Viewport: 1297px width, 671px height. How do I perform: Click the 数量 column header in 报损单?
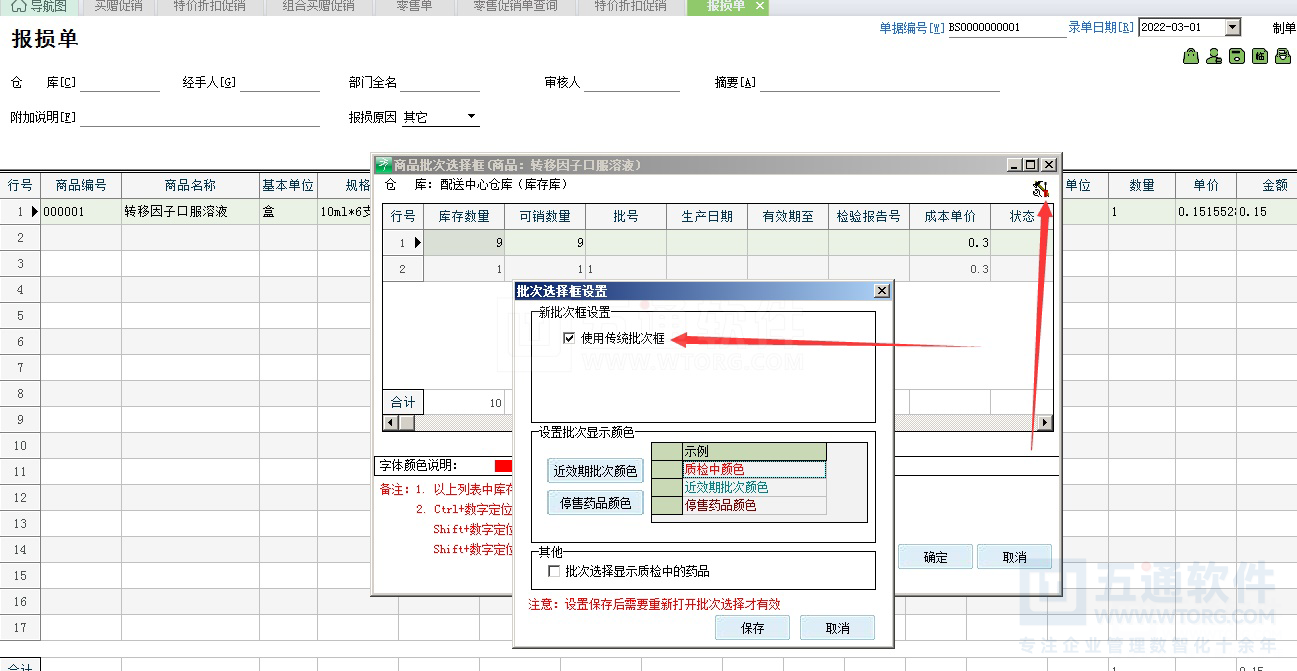(x=1142, y=185)
